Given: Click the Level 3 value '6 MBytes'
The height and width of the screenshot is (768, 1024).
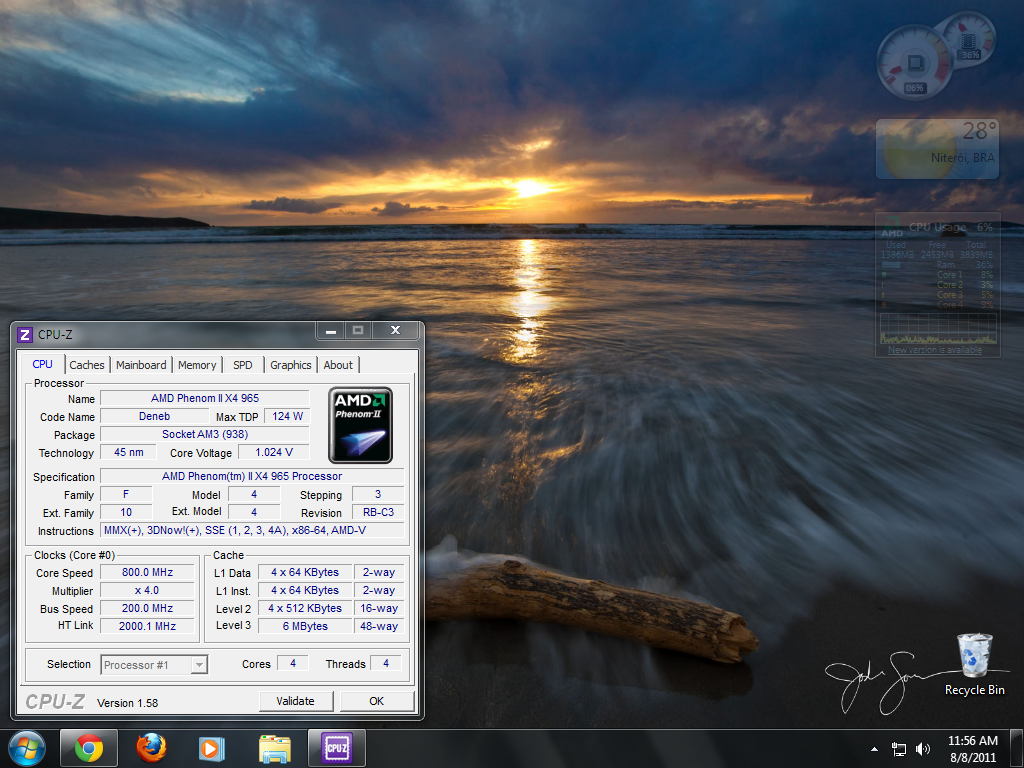Looking at the screenshot, I should (x=305, y=626).
